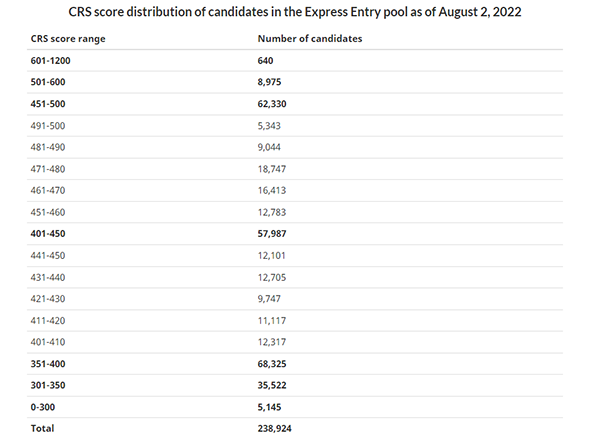Select the 411-420 score range cell
600x448 pixels.
tap(51, 320)
